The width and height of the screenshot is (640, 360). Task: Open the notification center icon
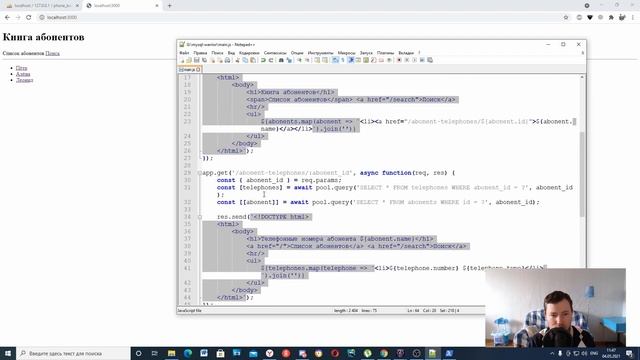tap(629, 353)
